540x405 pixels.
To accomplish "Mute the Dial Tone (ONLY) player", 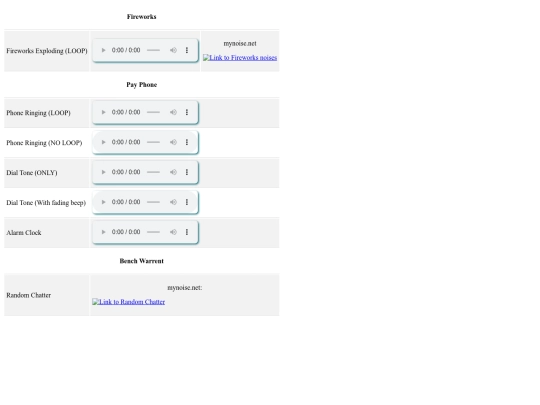I will (x=173, y=172).
